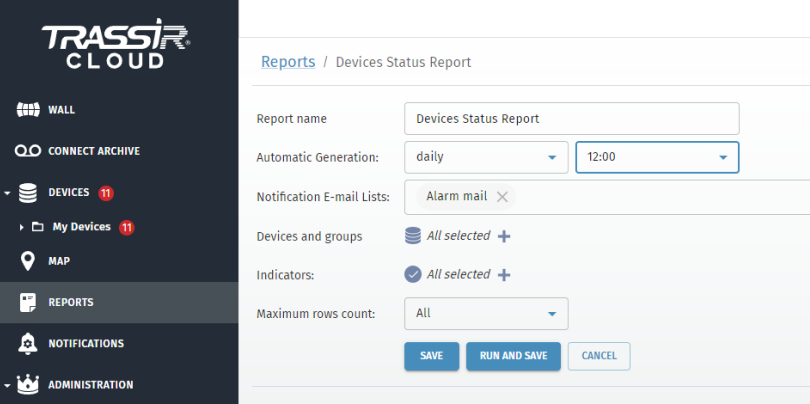The image size is (810, 404).
Task: Click the Run and Save button
Action: (x=513, y=355)
